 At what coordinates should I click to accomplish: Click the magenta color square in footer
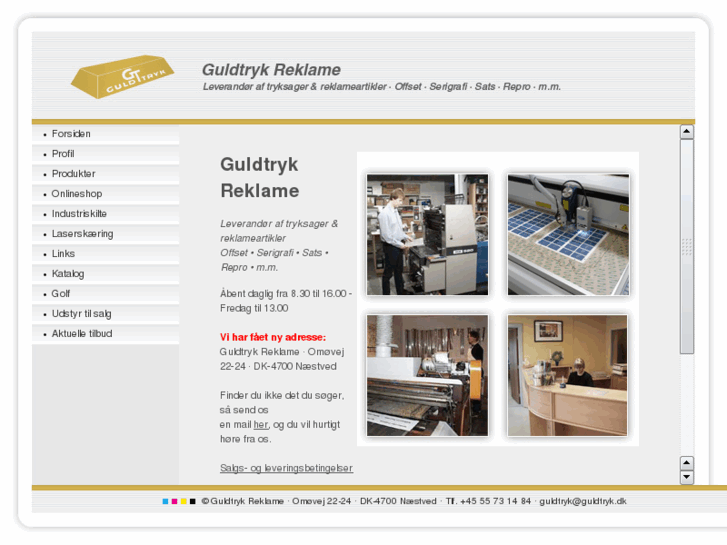click(174, 501)
